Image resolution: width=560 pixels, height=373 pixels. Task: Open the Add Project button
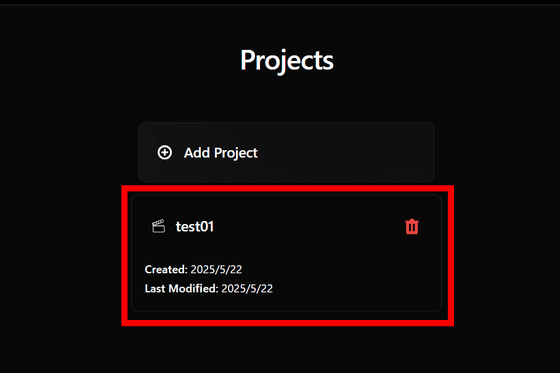[x=286, y=153]
